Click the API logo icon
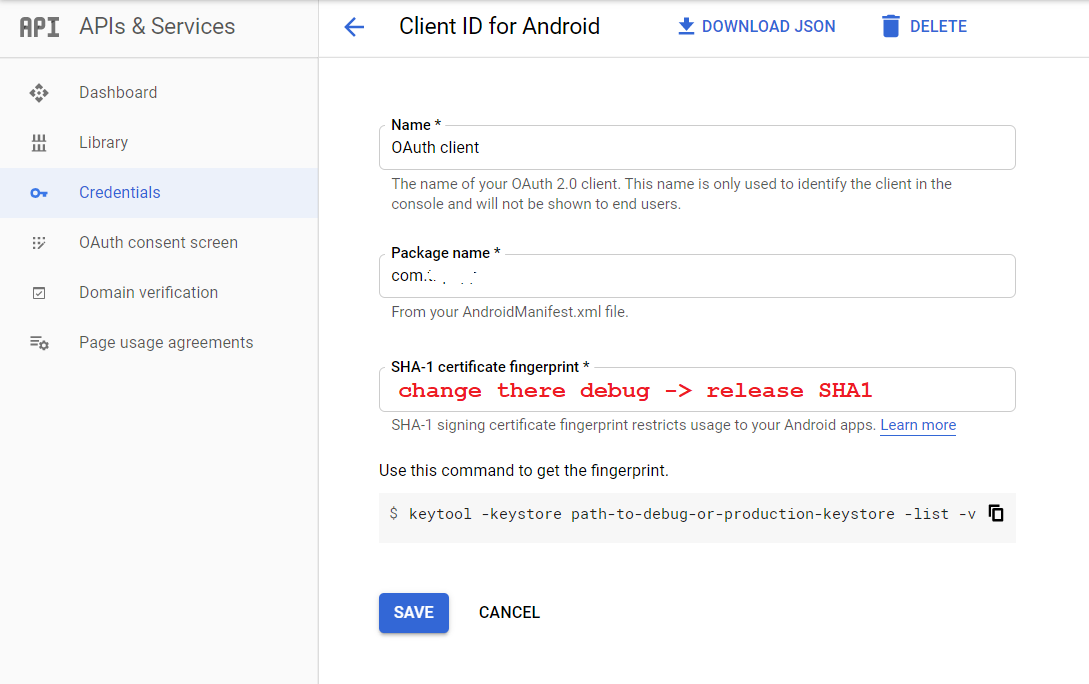The image size is (1089, 684). point(39,27)
